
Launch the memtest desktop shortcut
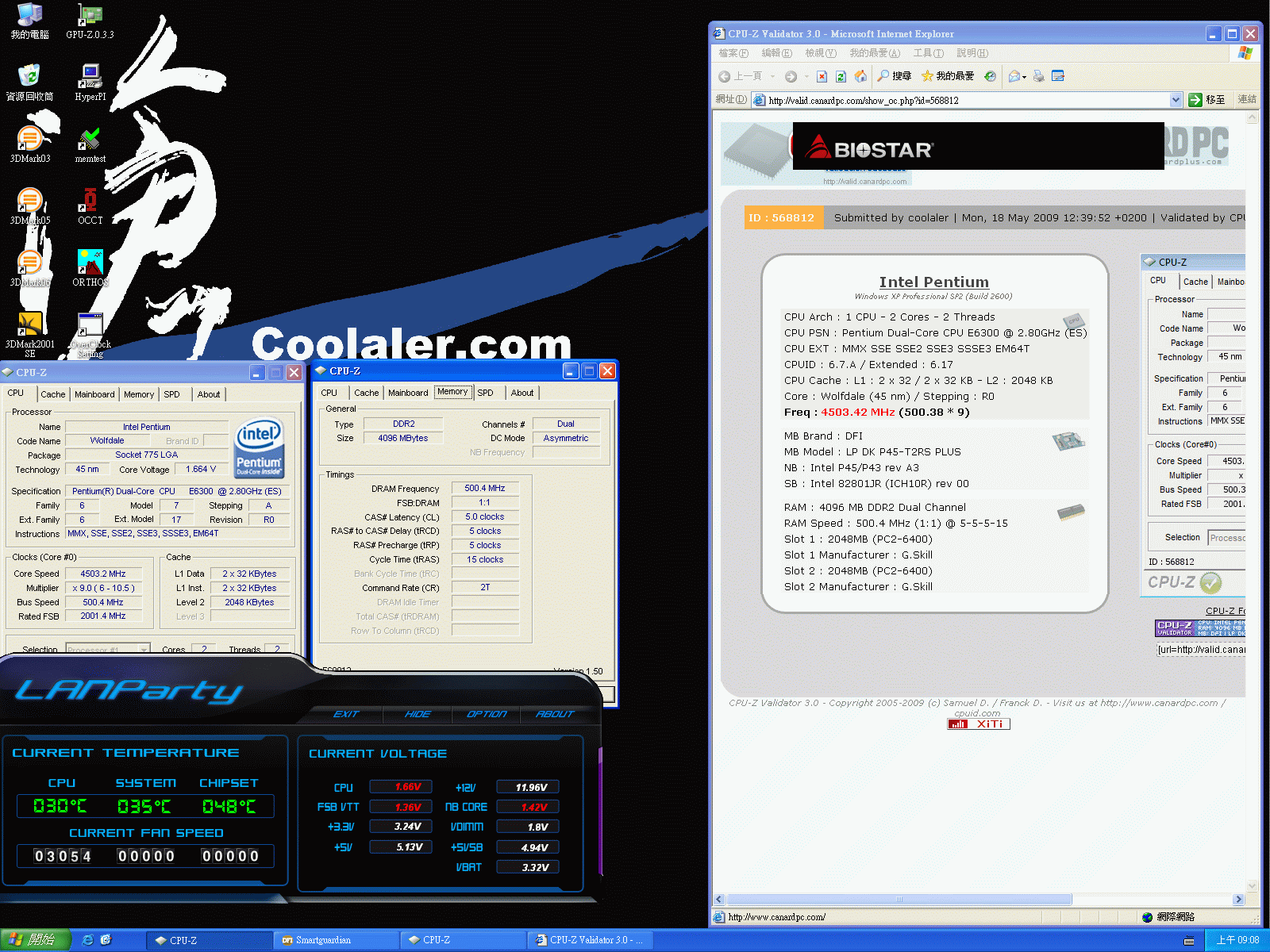90,145
